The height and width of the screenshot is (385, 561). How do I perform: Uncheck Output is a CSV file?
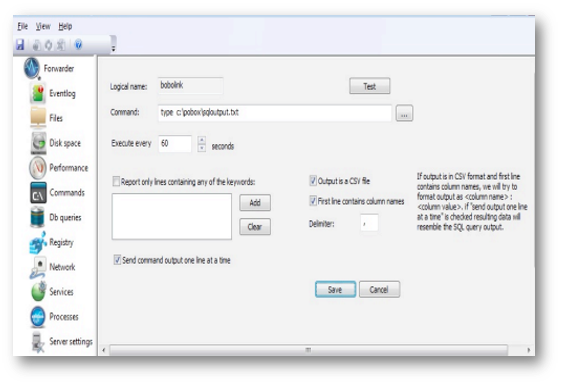[313, 181]
